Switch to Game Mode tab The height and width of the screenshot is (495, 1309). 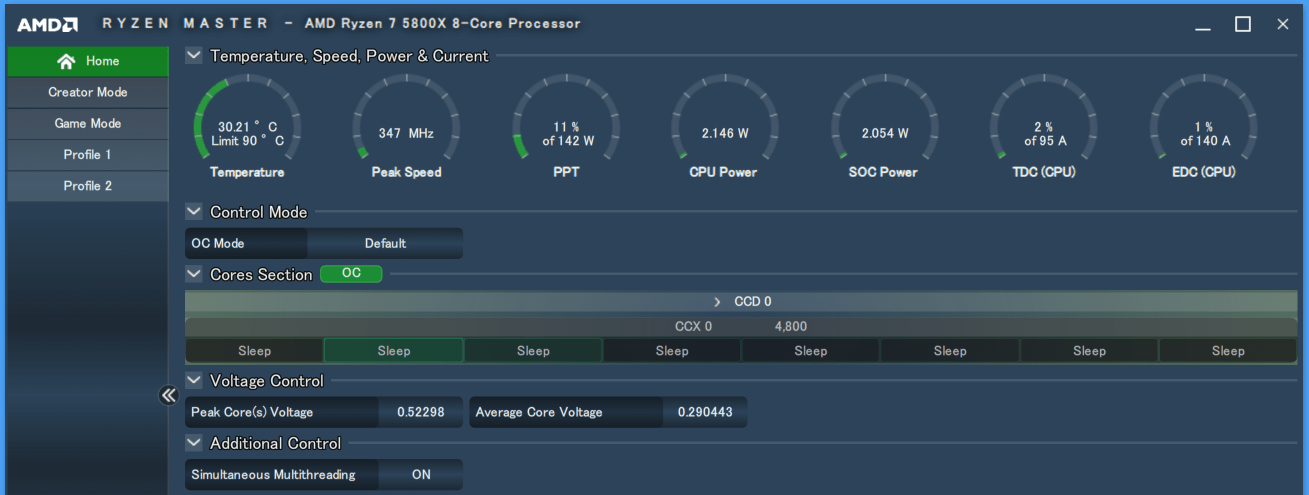pyautogui.click(x=88, y=124)
